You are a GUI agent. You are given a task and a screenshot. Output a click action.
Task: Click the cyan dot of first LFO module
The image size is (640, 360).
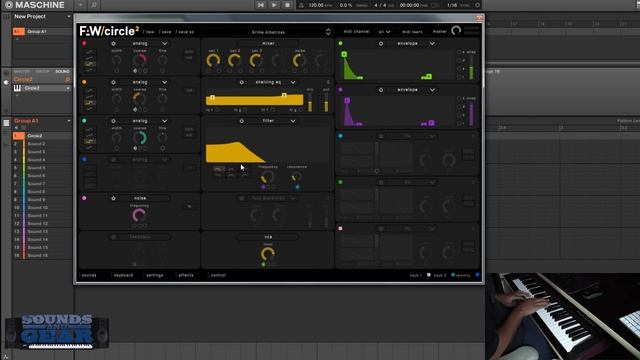[340, 136]
